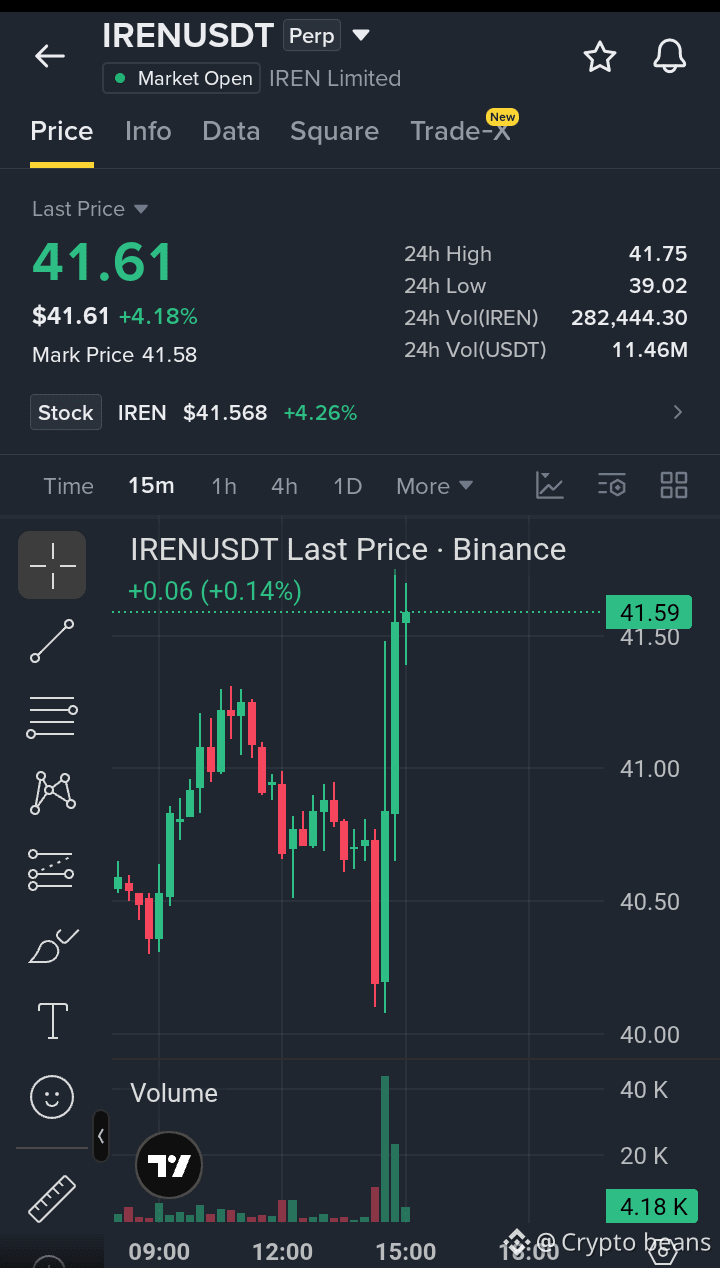This screenshot has height=1268, width=720.
Task: Tap the Market Open status badge
Action: (182, 78)
